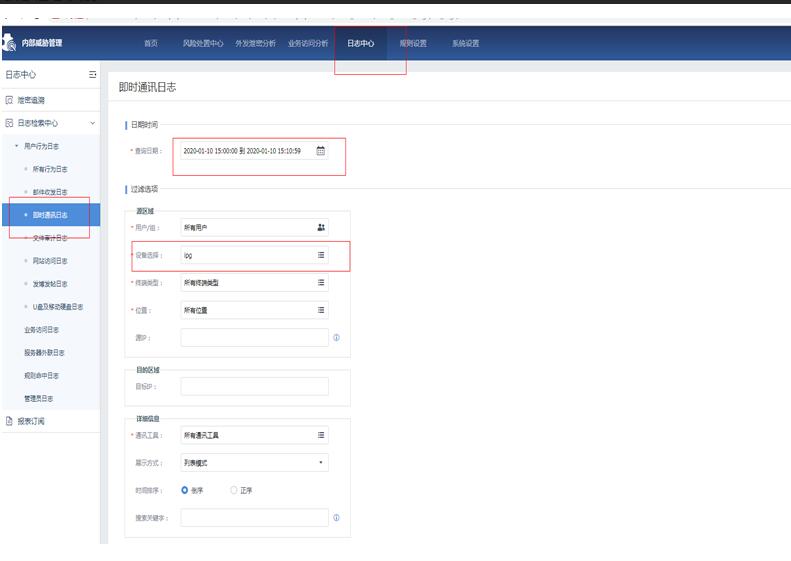The image size is (791, 561).
Task: Click the 位置 field showing 所有位置
Action: [x=254, y=310]
